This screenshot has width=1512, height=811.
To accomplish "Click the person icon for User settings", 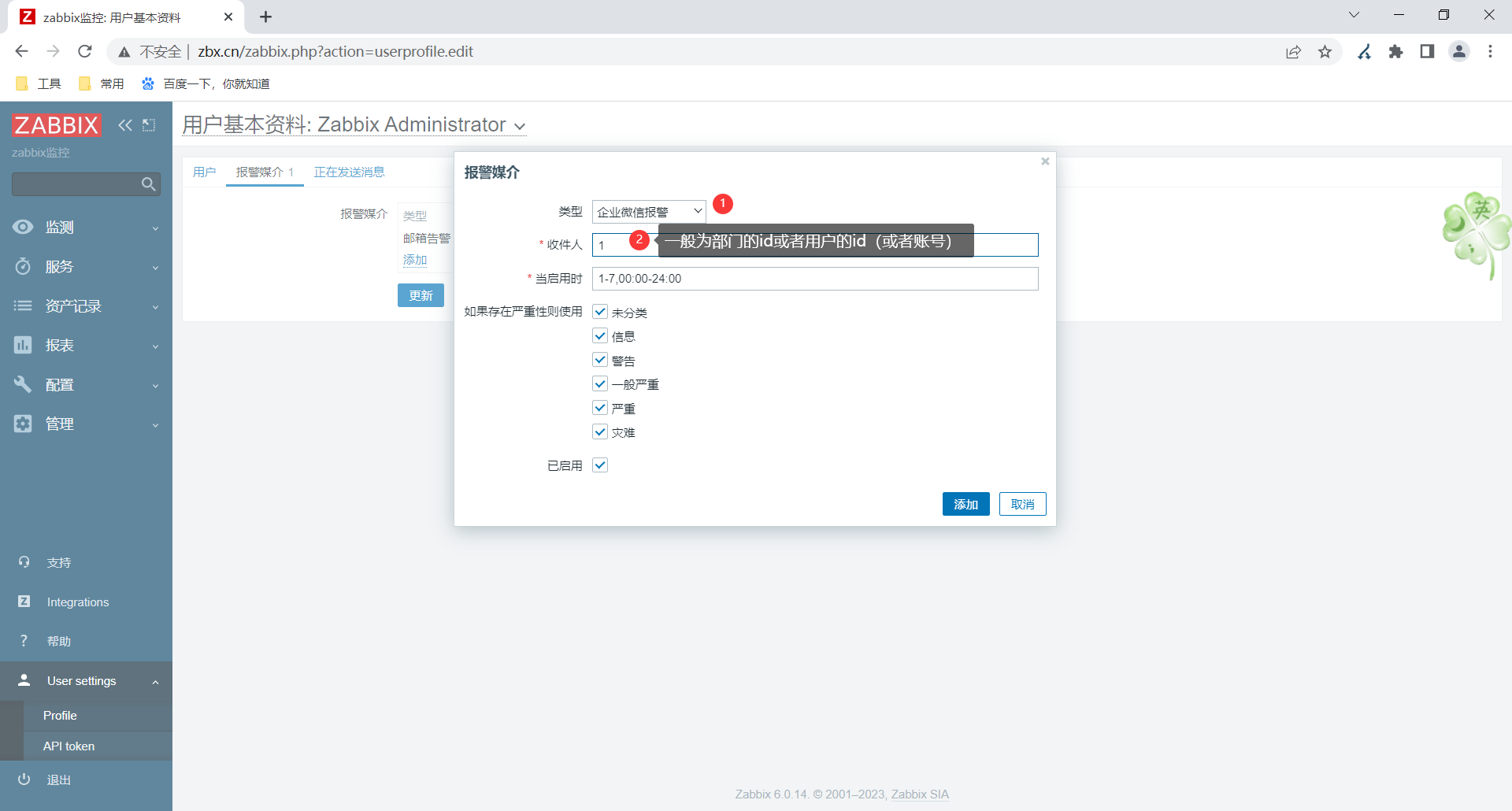I will click(x=24, y=680).
